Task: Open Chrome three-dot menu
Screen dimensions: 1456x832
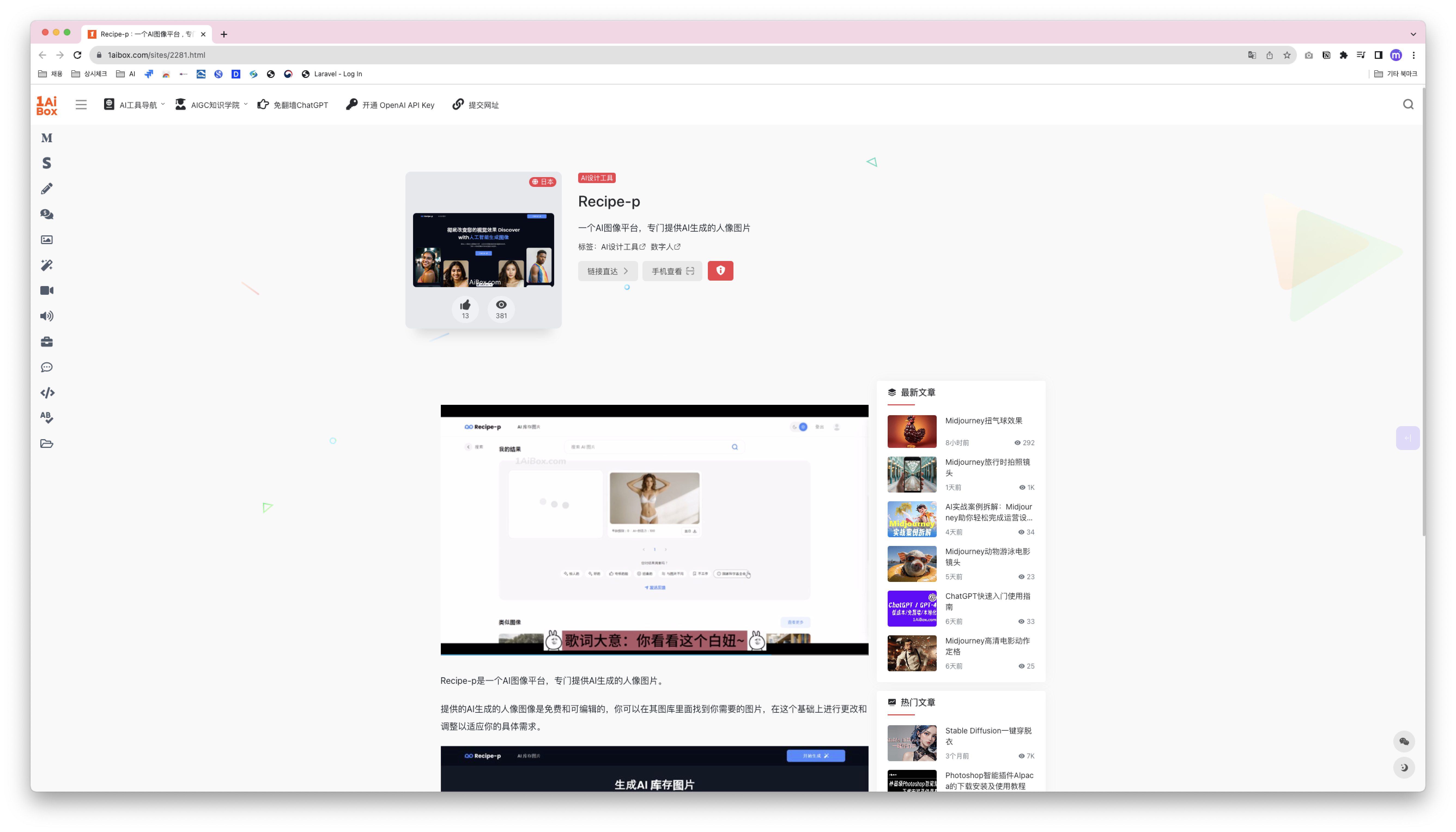Action: pos(1414,55)
